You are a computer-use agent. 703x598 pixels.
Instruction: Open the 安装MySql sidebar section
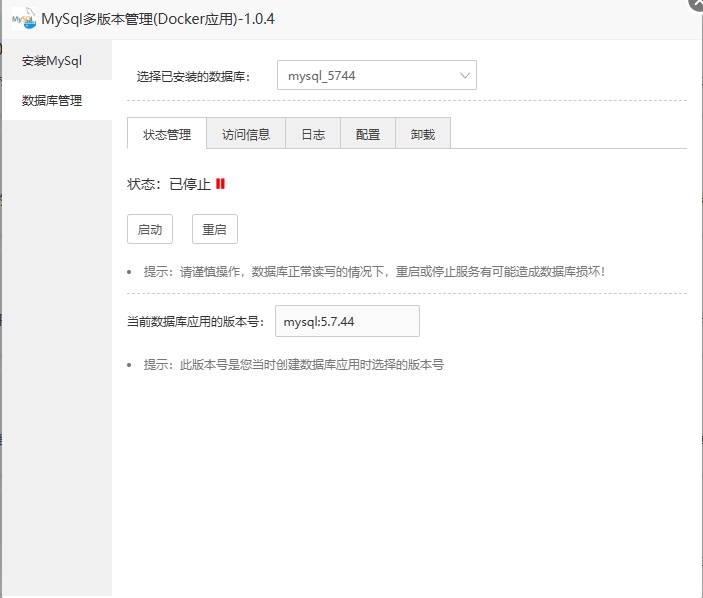tap(57, 60)
